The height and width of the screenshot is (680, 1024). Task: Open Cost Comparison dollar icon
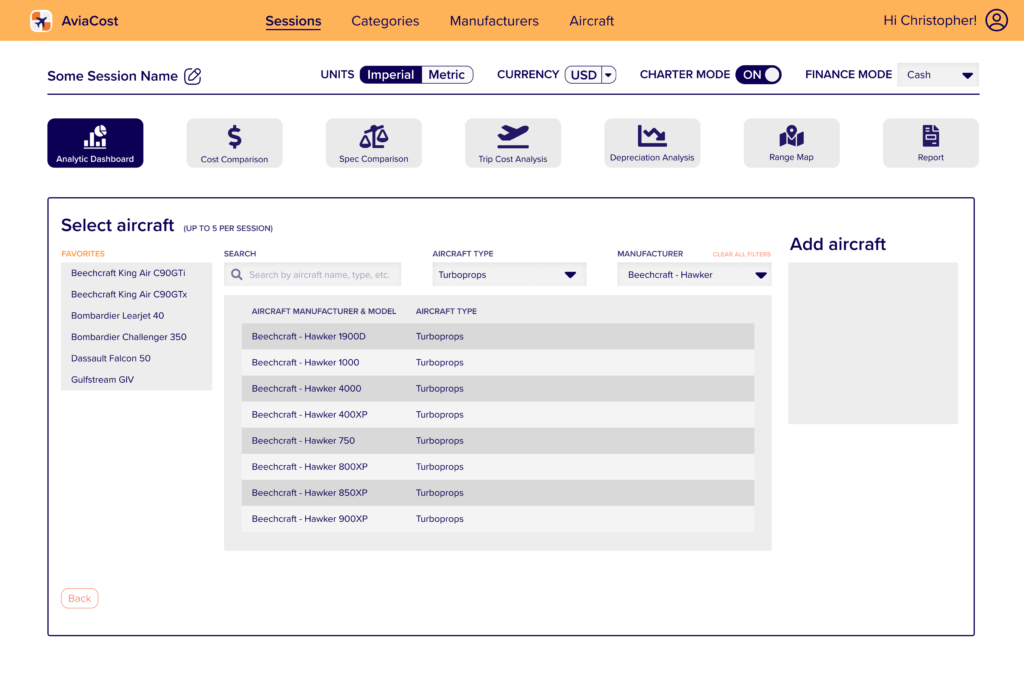[234, 137]
